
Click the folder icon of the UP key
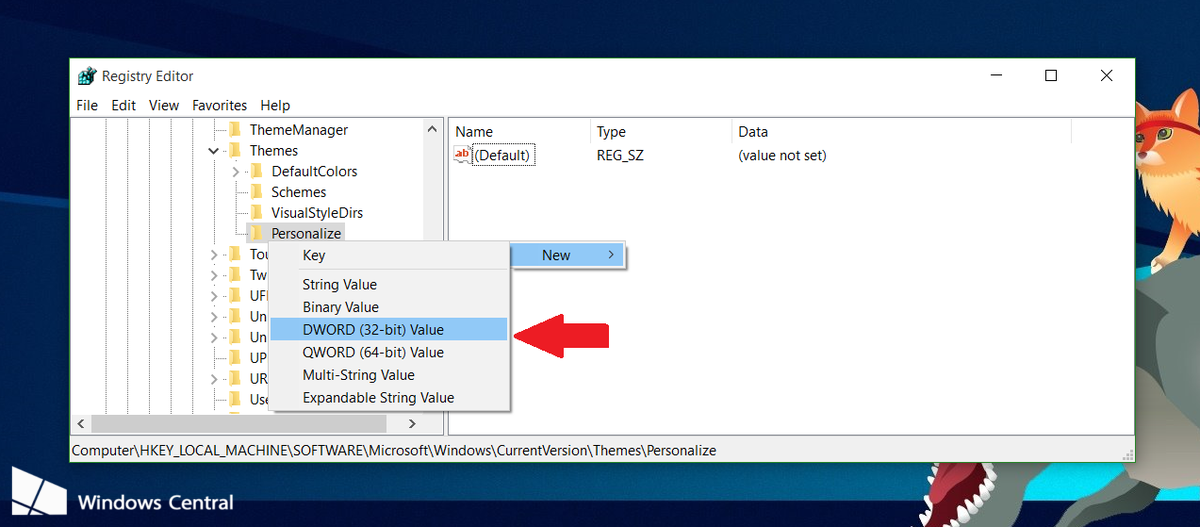coord(235,358)
